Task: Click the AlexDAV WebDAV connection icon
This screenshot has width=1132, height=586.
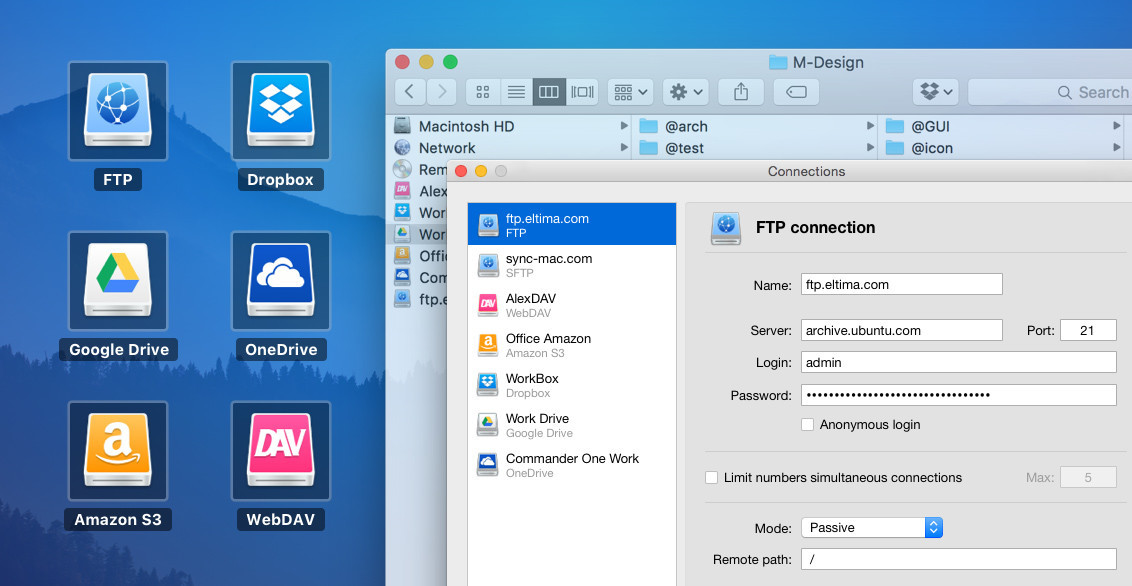Action: [x=488, y=305]
